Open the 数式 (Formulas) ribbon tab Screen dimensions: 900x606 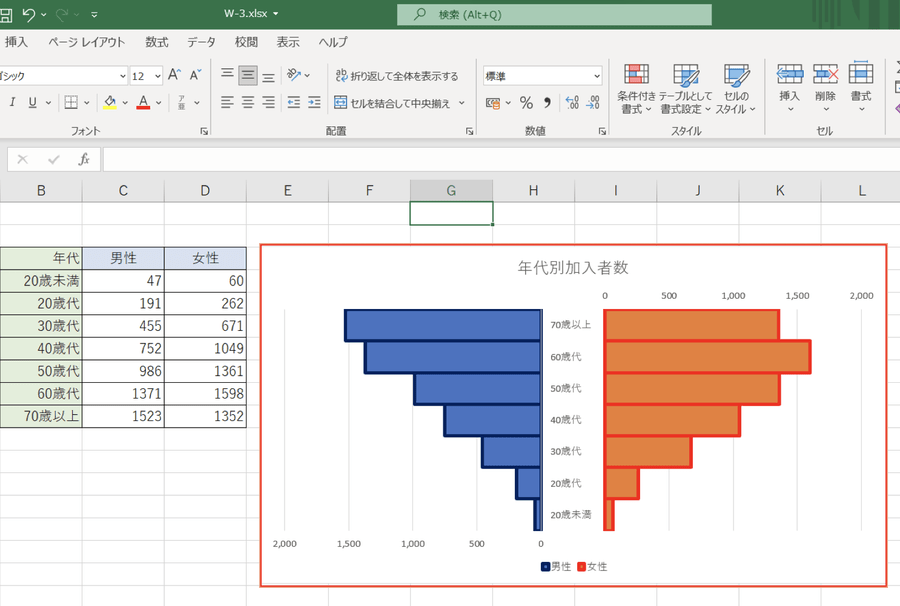156,42
